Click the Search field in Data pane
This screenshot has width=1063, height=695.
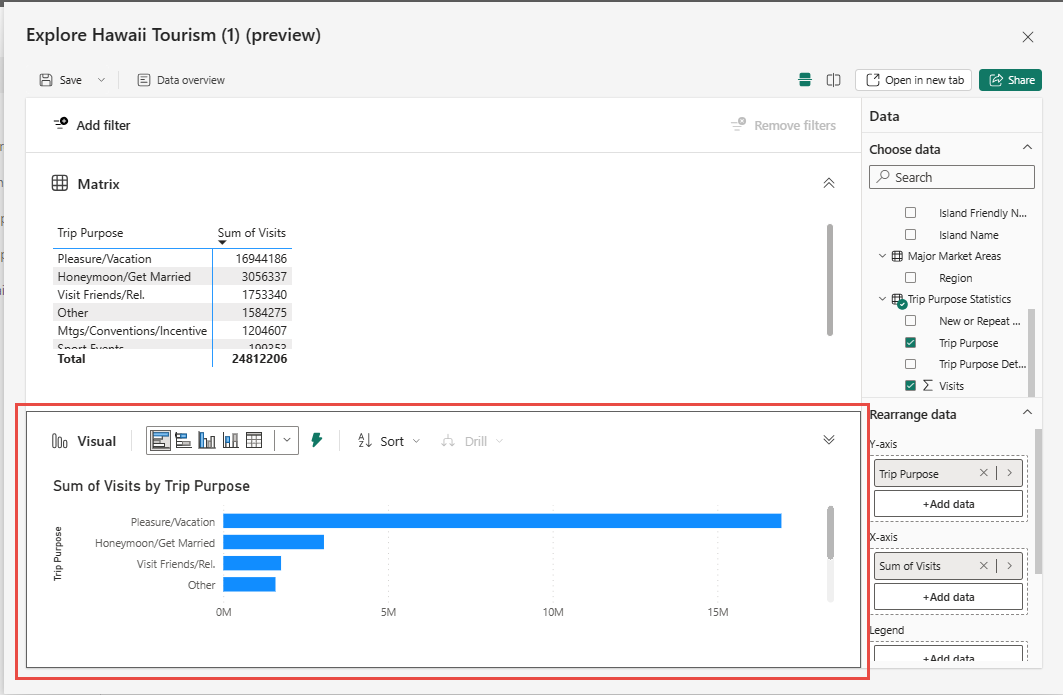point(952,177)
